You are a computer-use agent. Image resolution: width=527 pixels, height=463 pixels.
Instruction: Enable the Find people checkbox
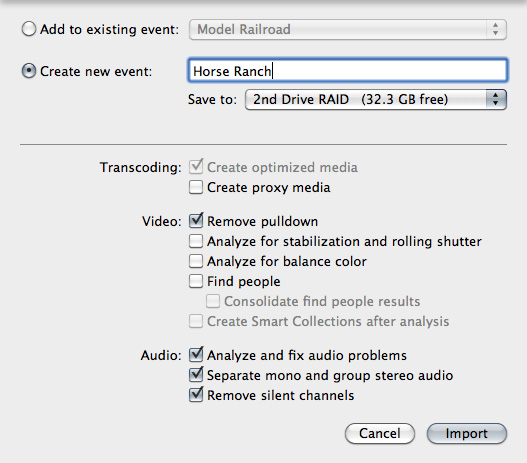(196, 281)
